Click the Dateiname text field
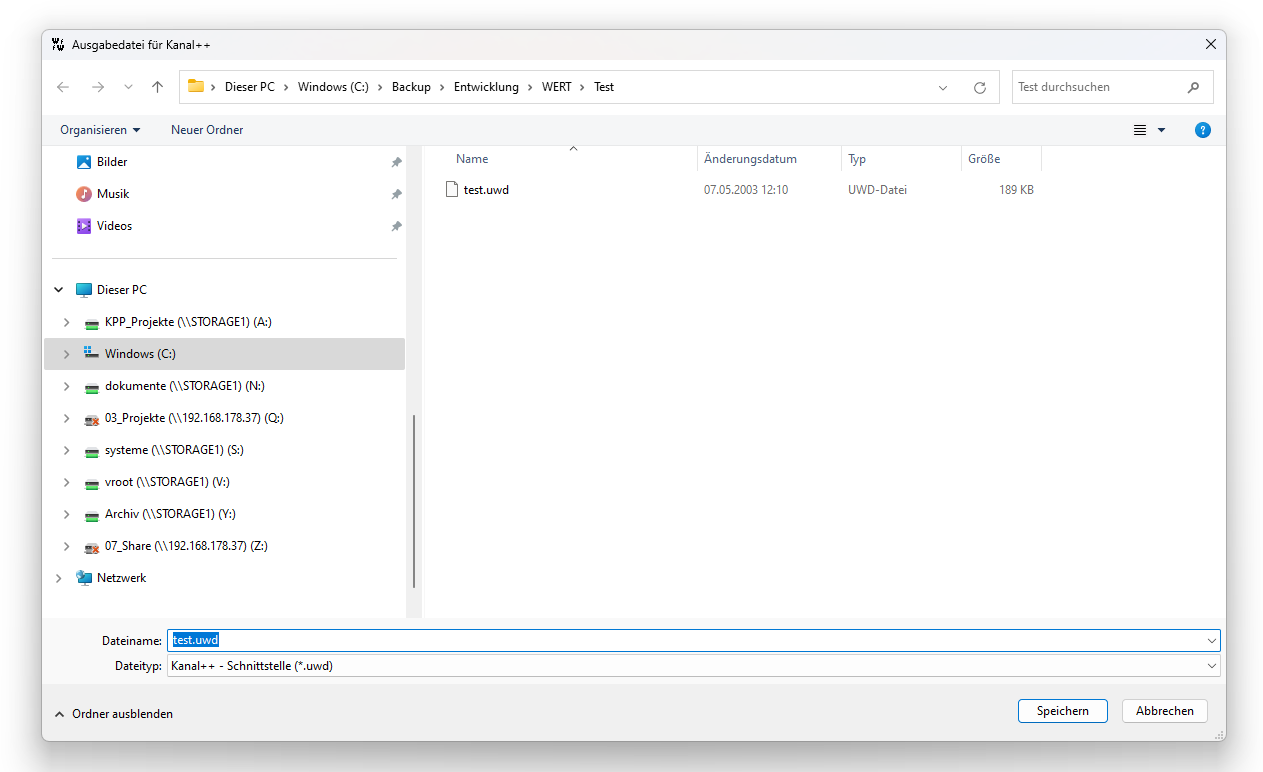The height and width of the screenshot is (772, 1263). (x=690, y=640)
